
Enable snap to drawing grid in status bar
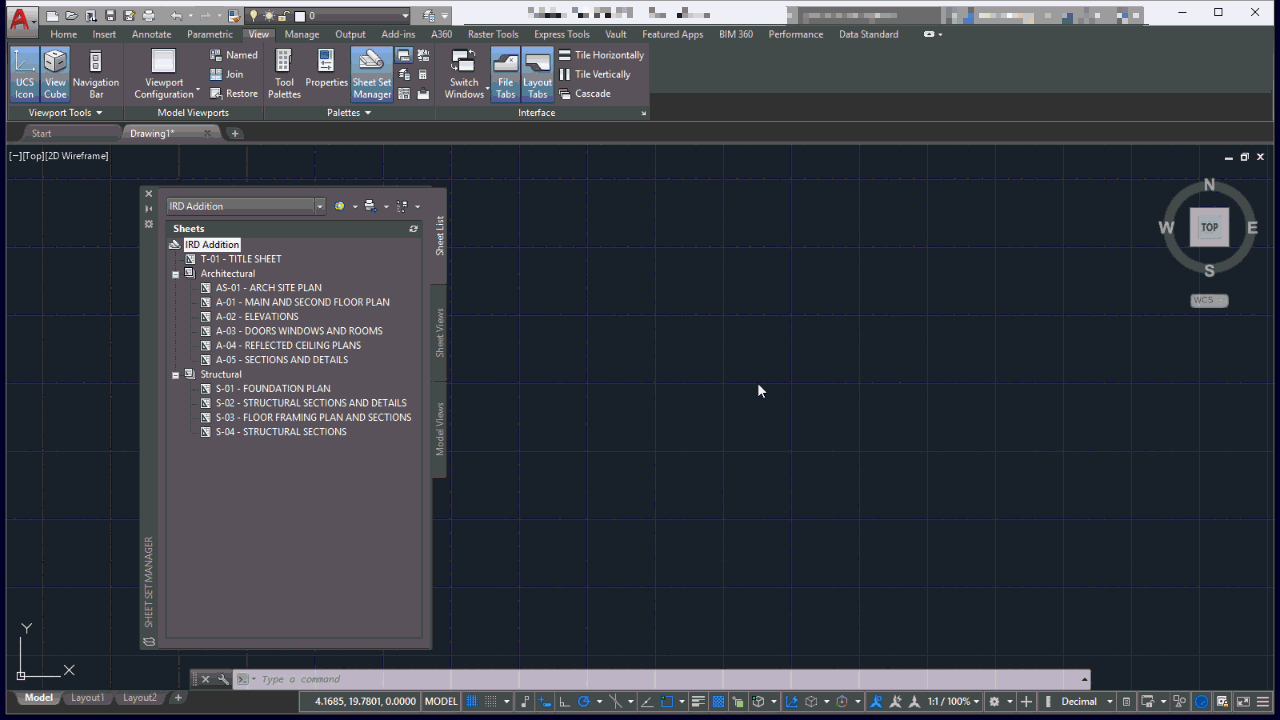[488, 701]
